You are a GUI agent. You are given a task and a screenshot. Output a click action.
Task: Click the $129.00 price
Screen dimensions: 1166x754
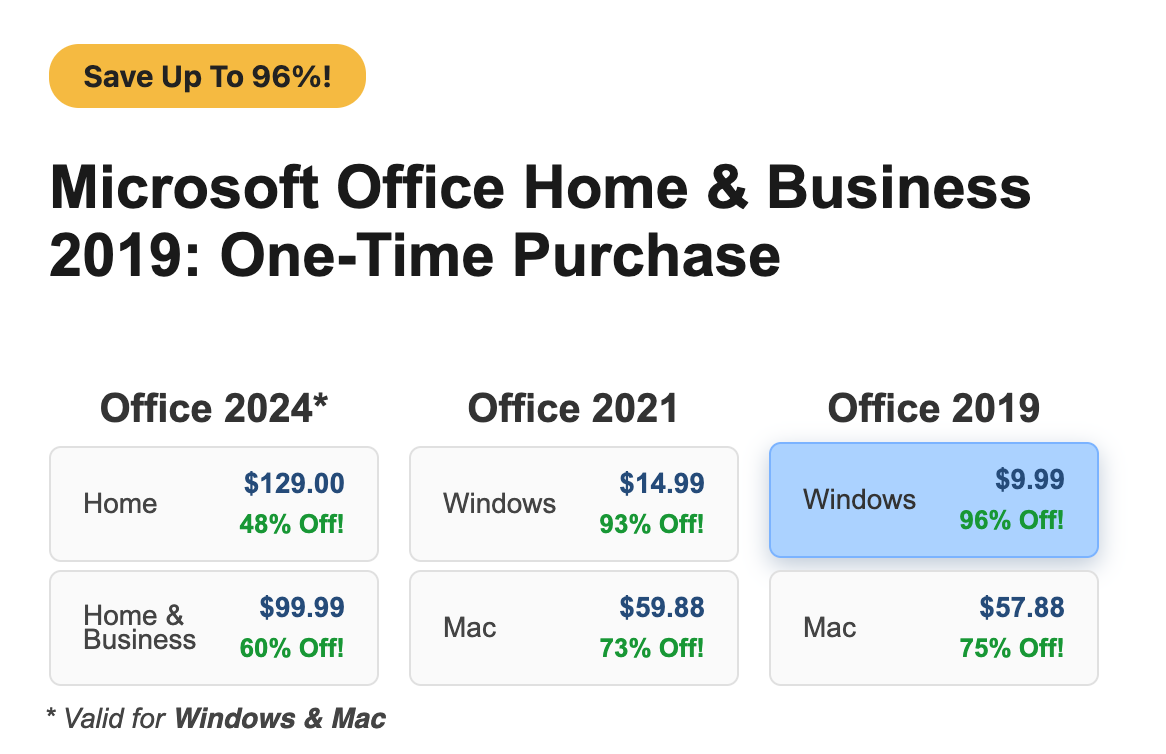(294, 484)
